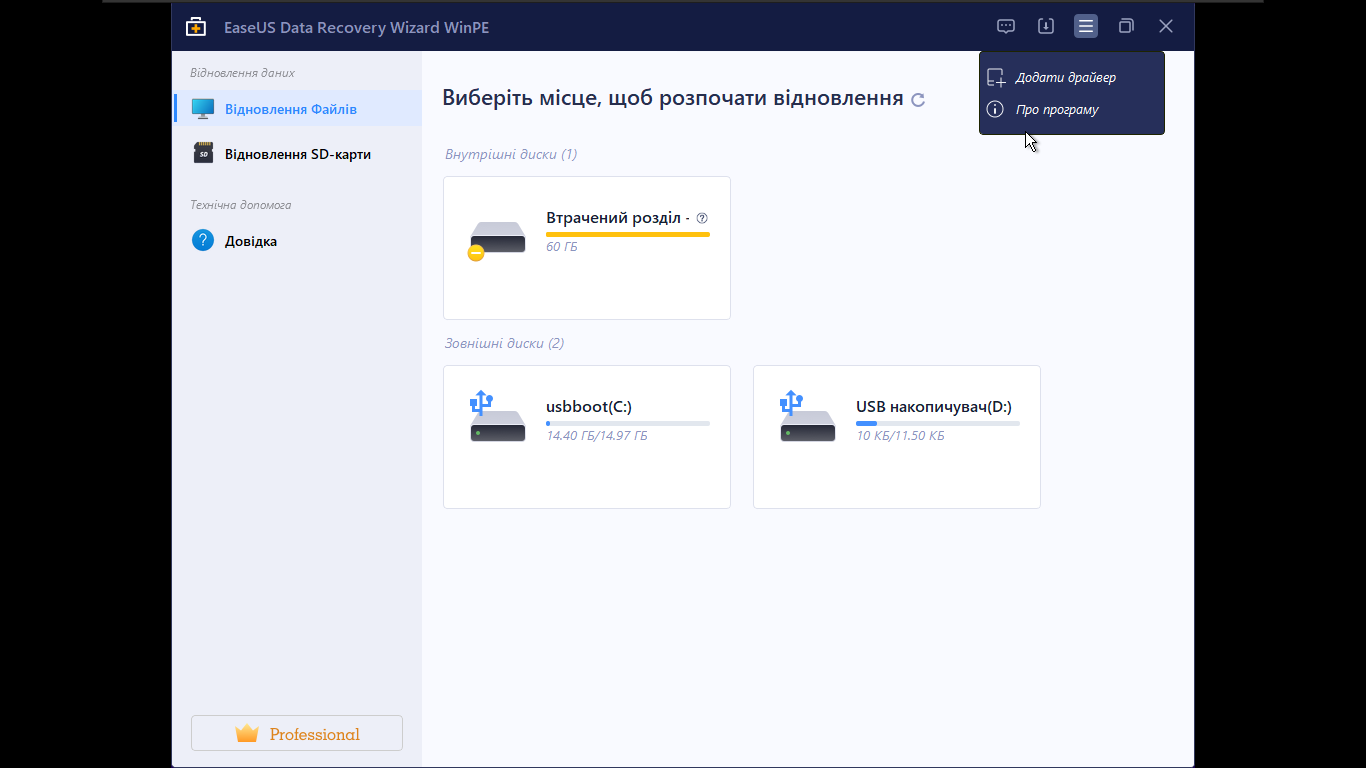Click the monitor icon for Відновлення Файлів
This screenshot has width=1366, height=768.
click(203, 109)
